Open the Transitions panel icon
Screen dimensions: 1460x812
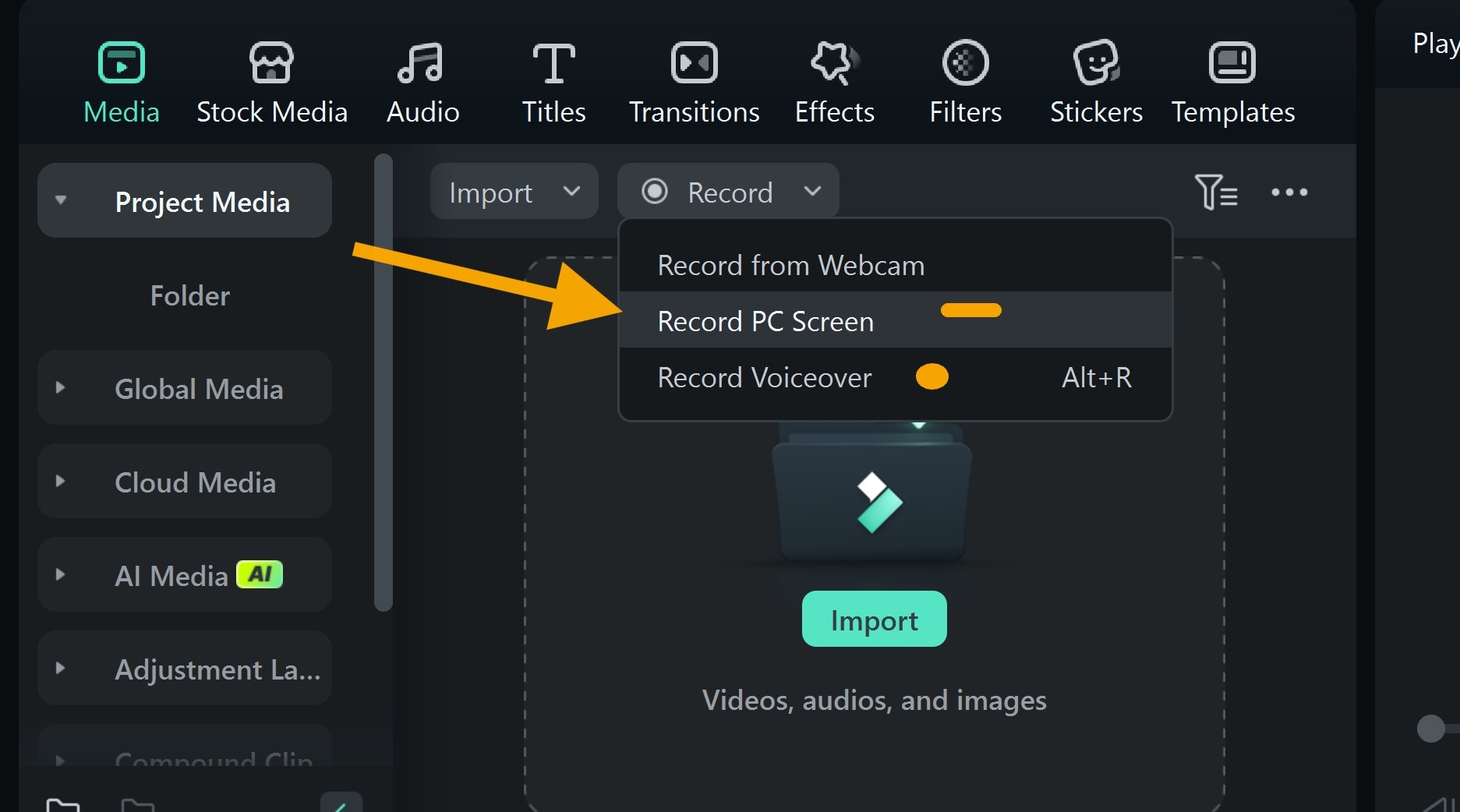(x=694, y=63)
